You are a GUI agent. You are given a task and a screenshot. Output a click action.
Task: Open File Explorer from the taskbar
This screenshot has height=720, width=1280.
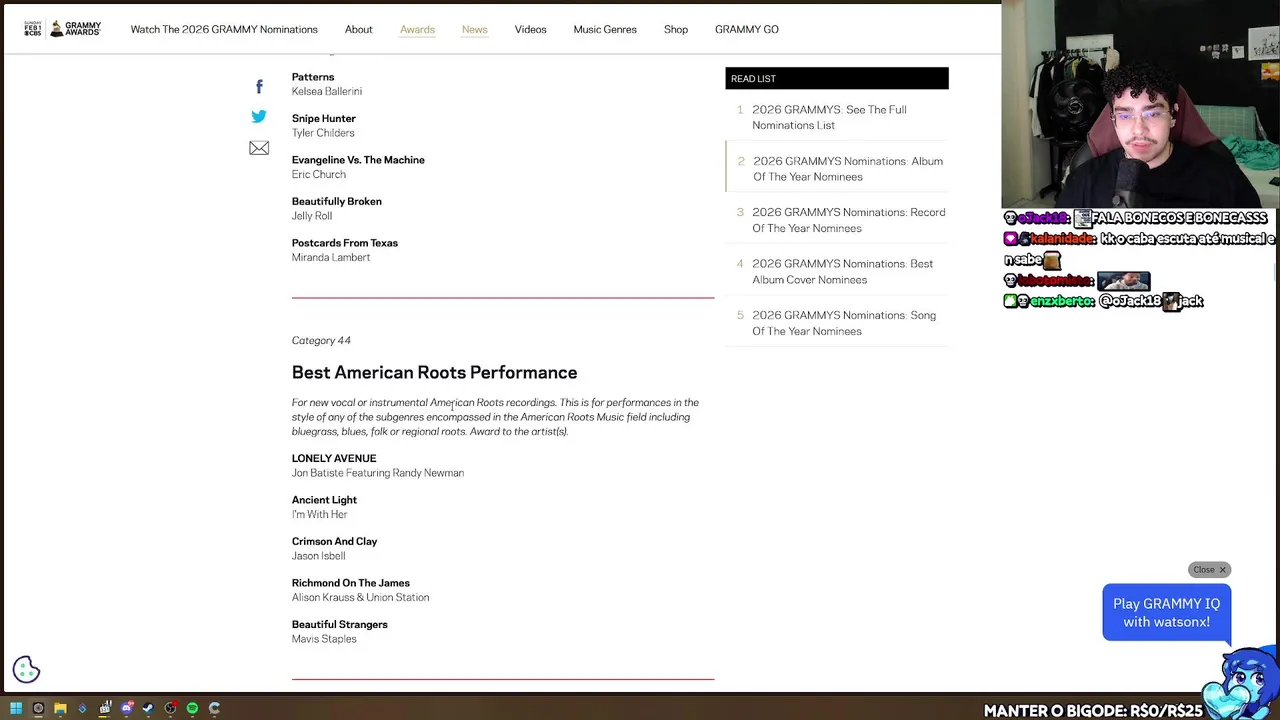(x=60, y=708)
